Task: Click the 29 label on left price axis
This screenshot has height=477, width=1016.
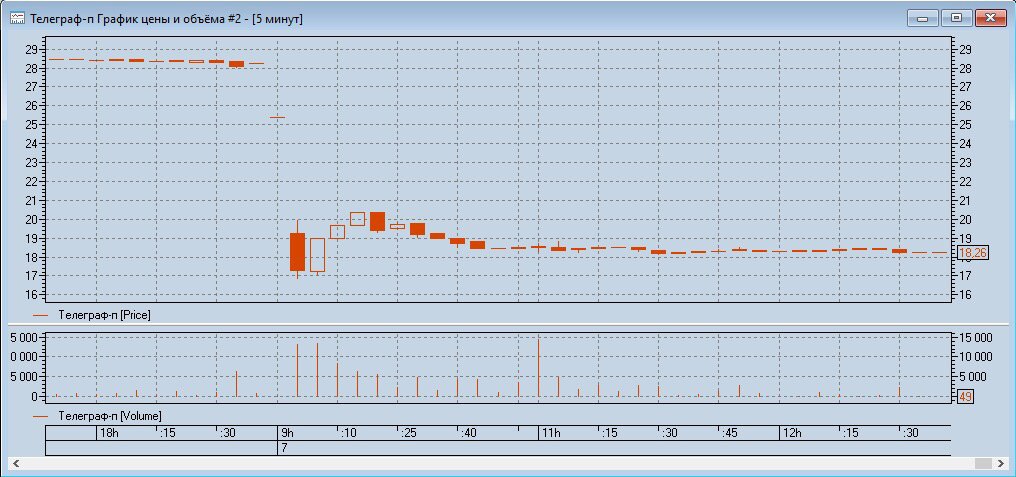Action: pos(33,49)
